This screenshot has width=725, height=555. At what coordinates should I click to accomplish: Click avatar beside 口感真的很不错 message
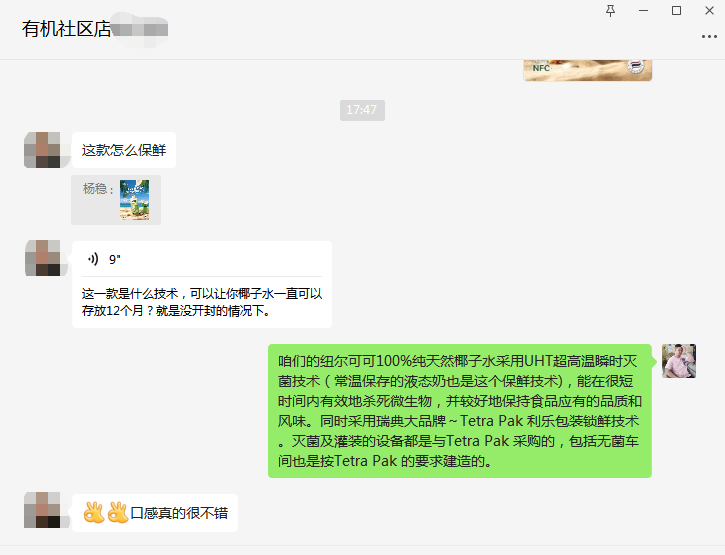click(43, 510)
